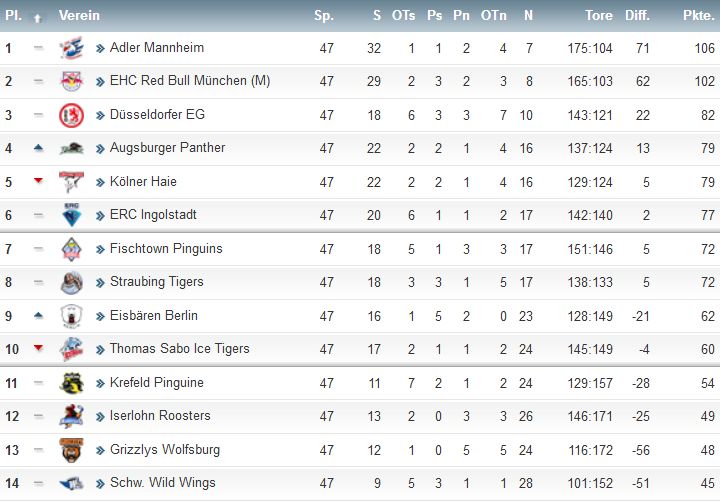Click the Verein column header

pyautogui.click(x=79, y=15)
